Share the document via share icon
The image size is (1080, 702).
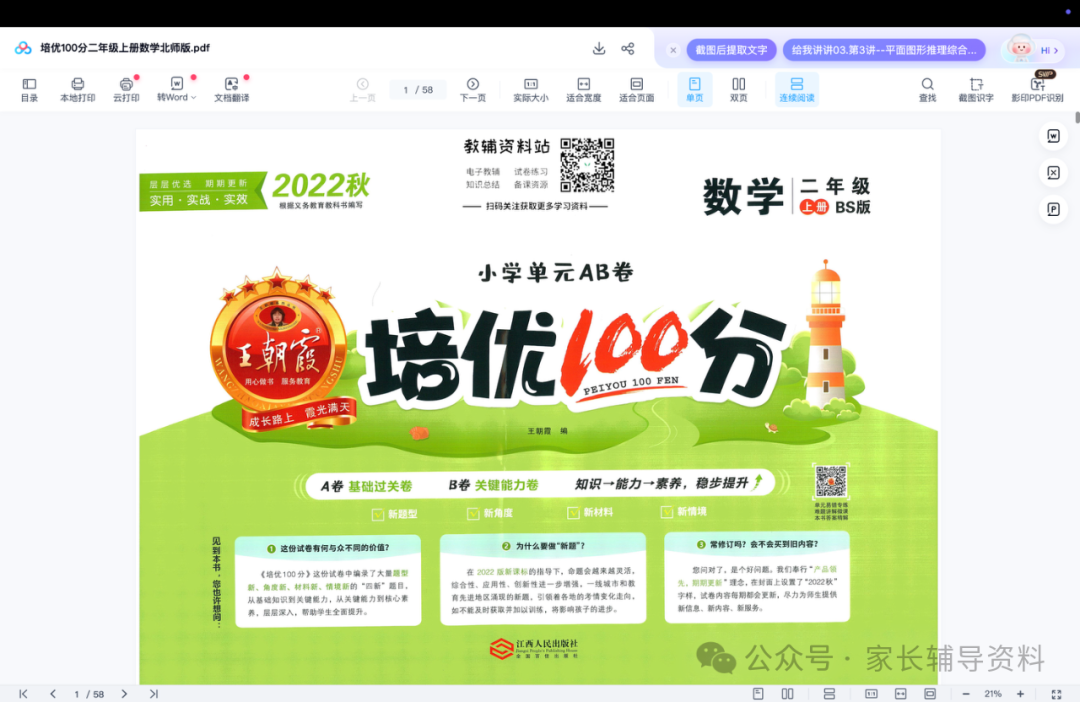[x=627, y=48]
